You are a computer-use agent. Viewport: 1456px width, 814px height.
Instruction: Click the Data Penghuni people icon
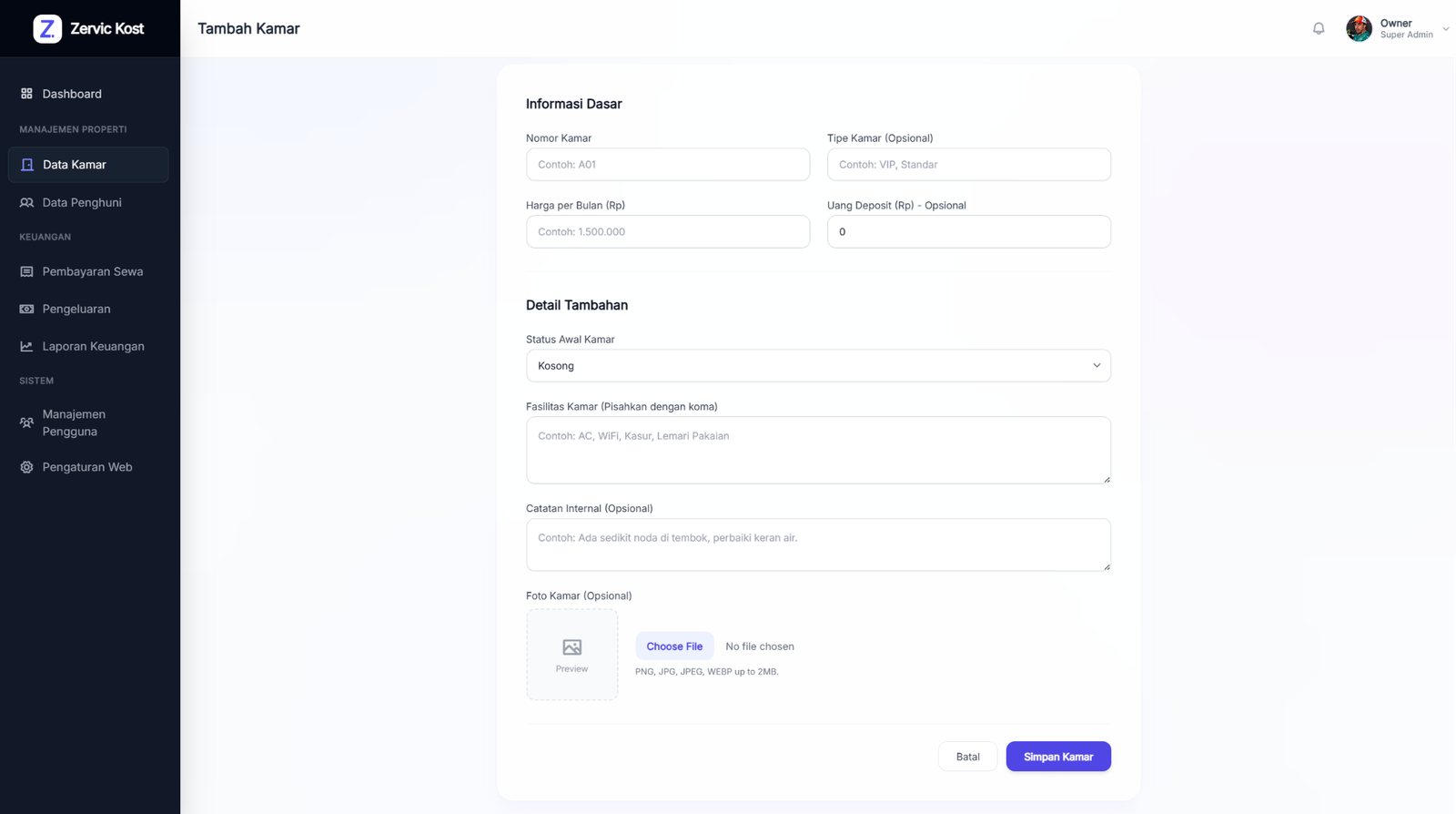click(x=26, y=202)
